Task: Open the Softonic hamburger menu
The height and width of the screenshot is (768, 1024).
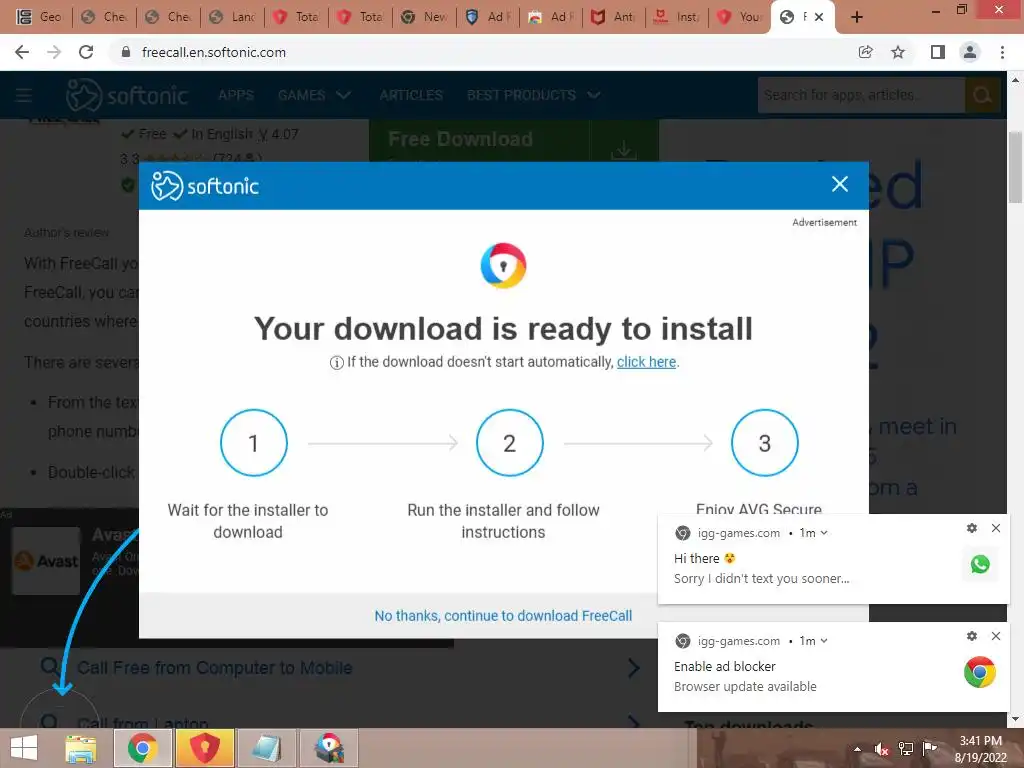Action: coord(24,95)
